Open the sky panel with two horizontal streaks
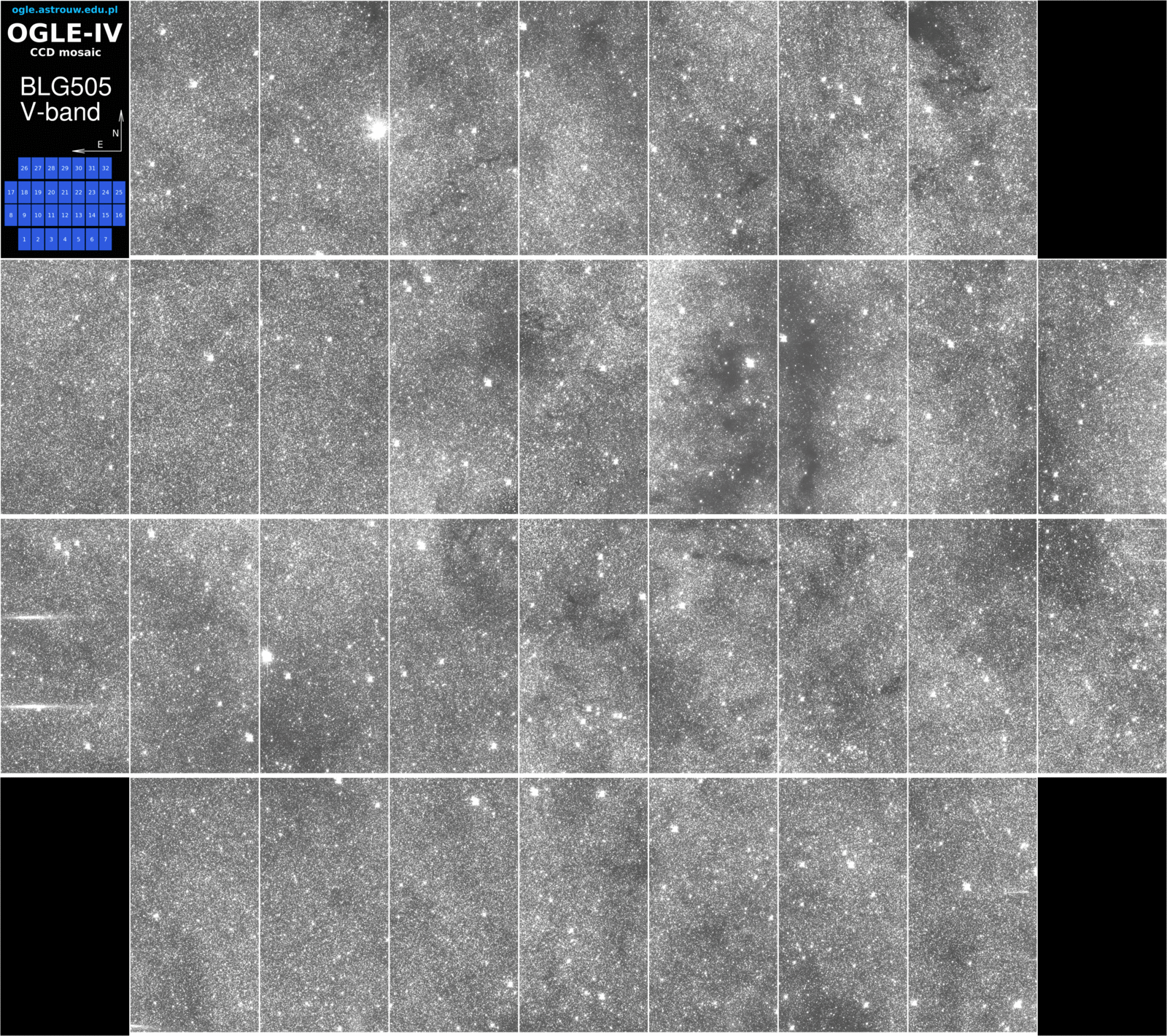Viewport: 1167px width, 1036px height. click(x=65, y=646)
